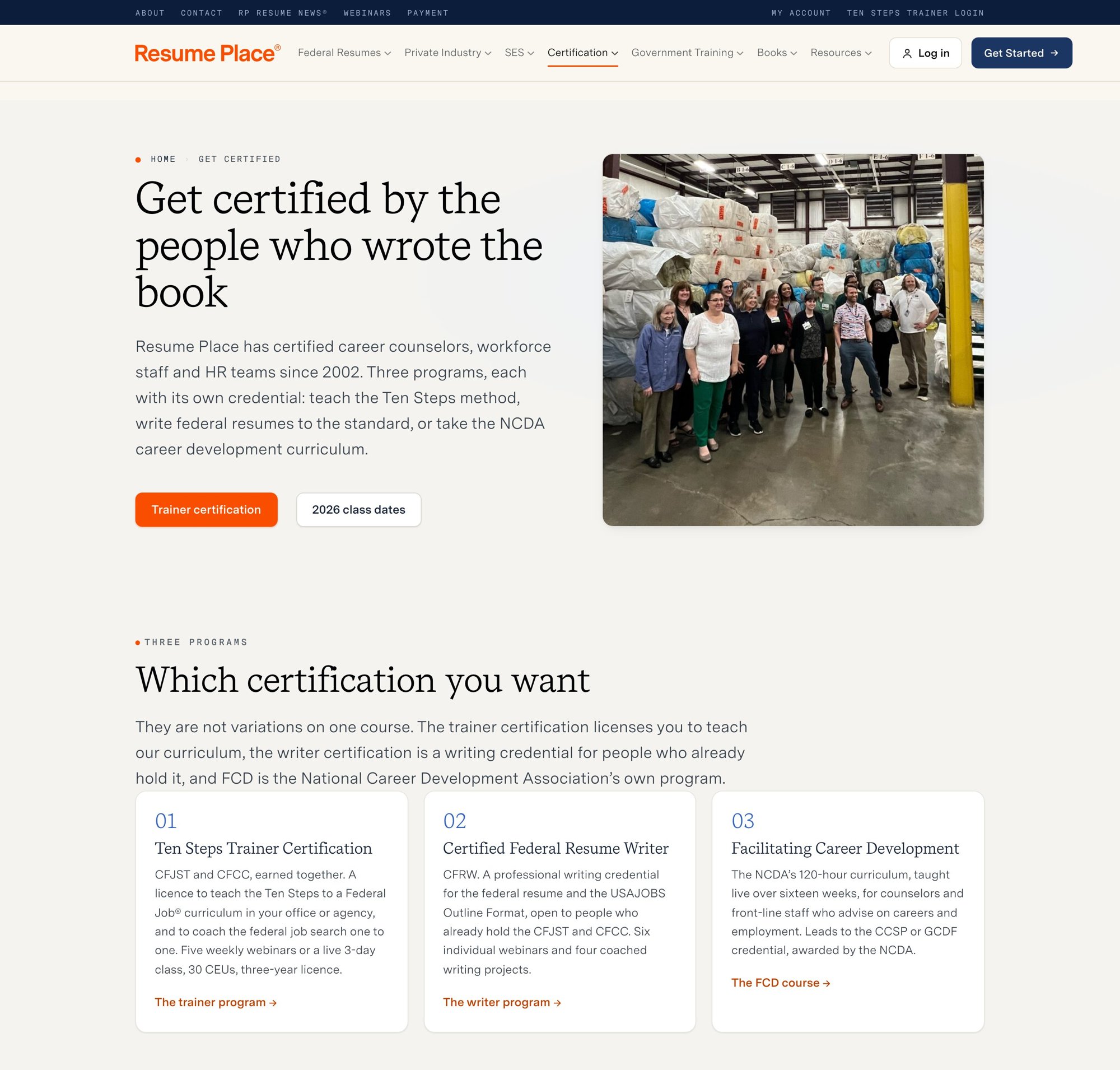
Task: Click the 'Which certification you want' heading
Action: click(363, 680)
